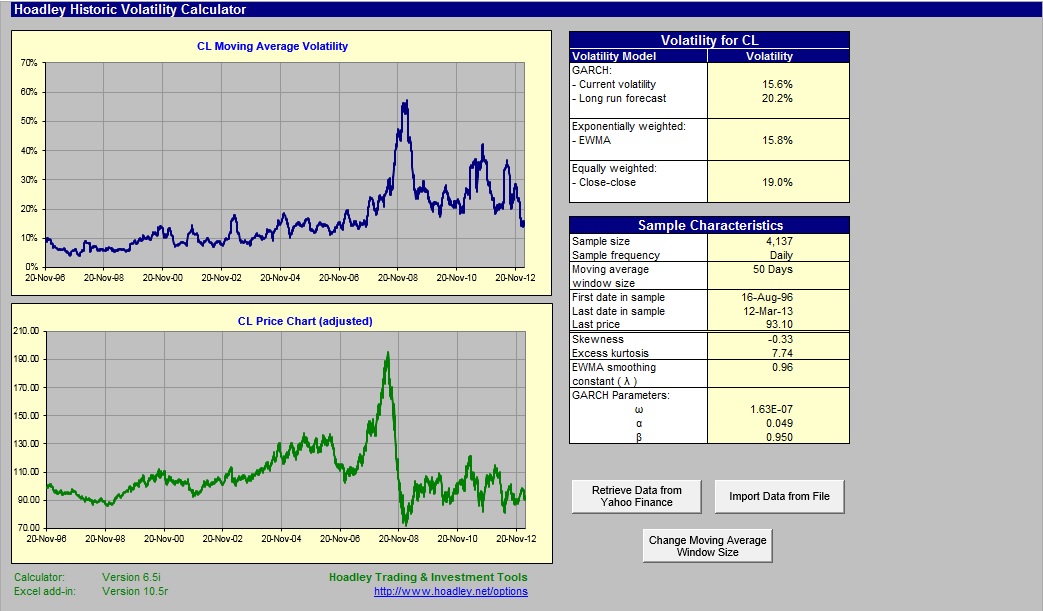Select Close-close volatility value 19.0%
This screenshot has height=611, width=1043.
[x=777, y=182]
